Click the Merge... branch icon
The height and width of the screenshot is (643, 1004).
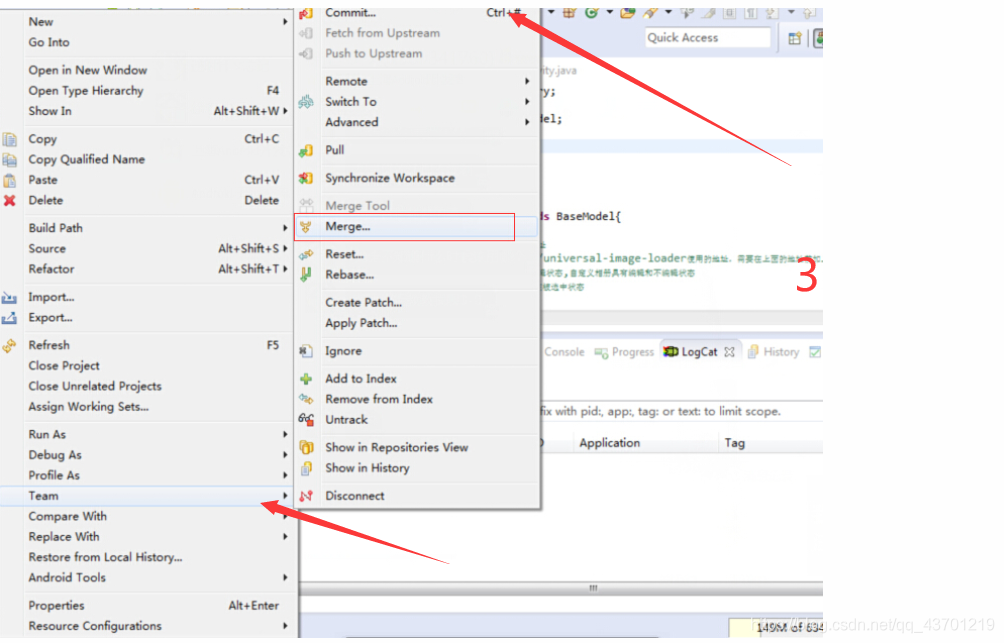tap(306, 227)
